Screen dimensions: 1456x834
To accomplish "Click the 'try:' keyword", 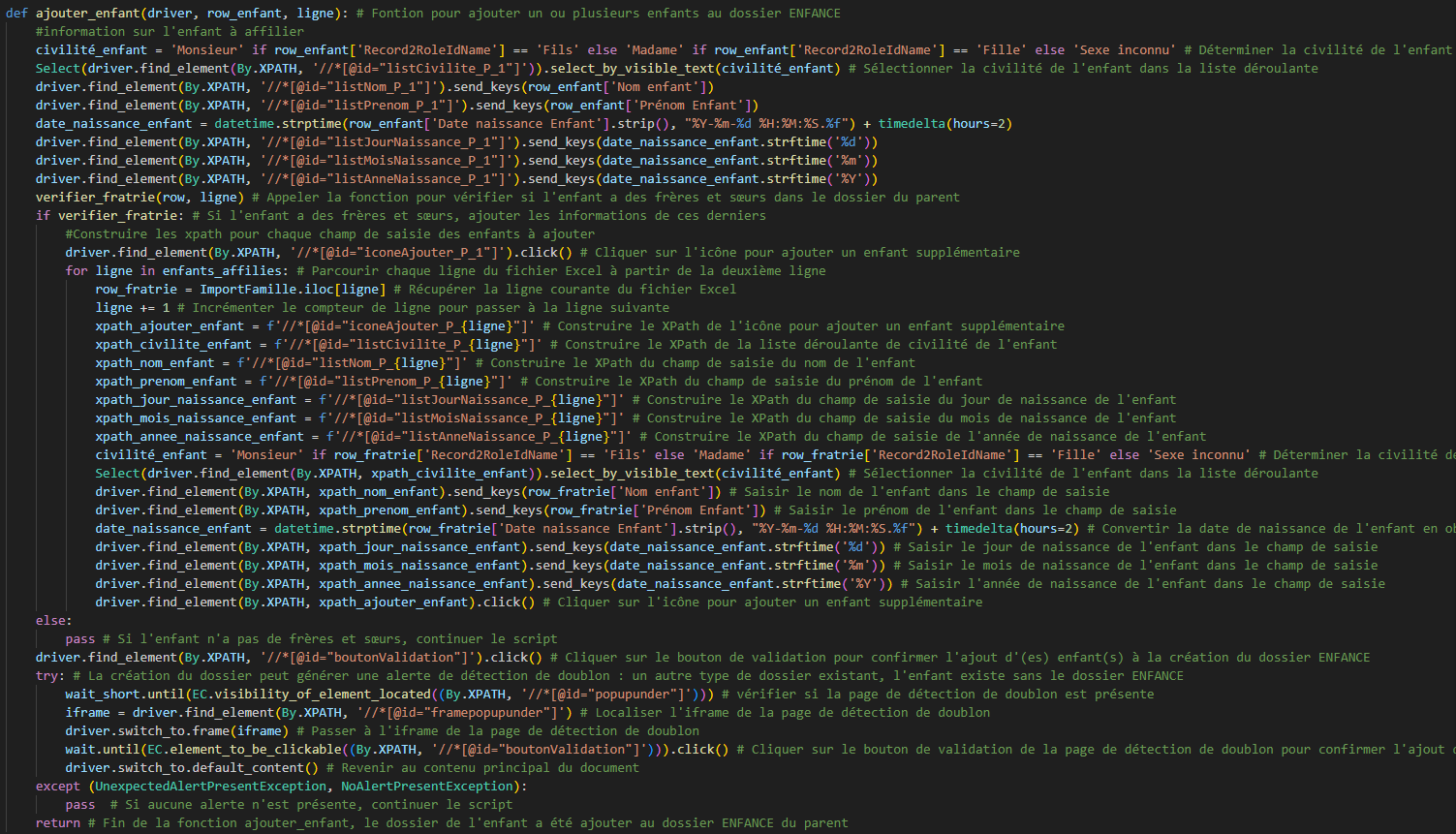I will click(x=50, y=676).
